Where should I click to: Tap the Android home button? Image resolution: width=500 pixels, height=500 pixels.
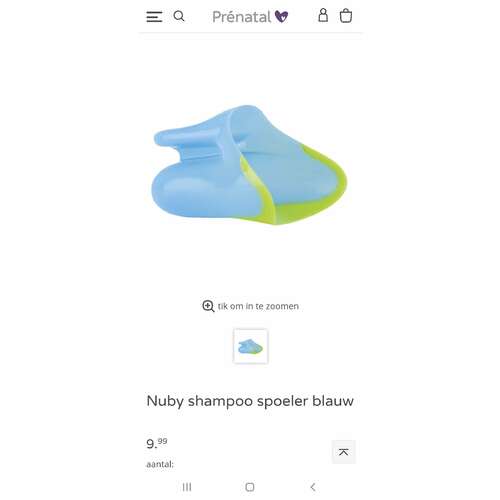click(x=250, y=487)
